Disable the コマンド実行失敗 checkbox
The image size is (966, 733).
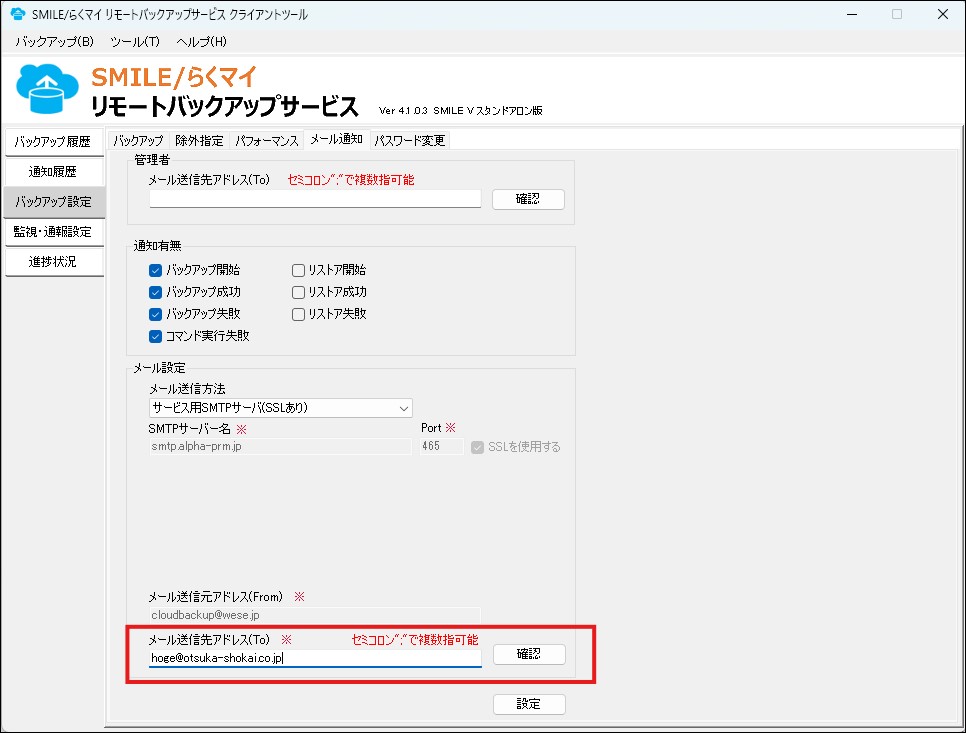[155, 336]
